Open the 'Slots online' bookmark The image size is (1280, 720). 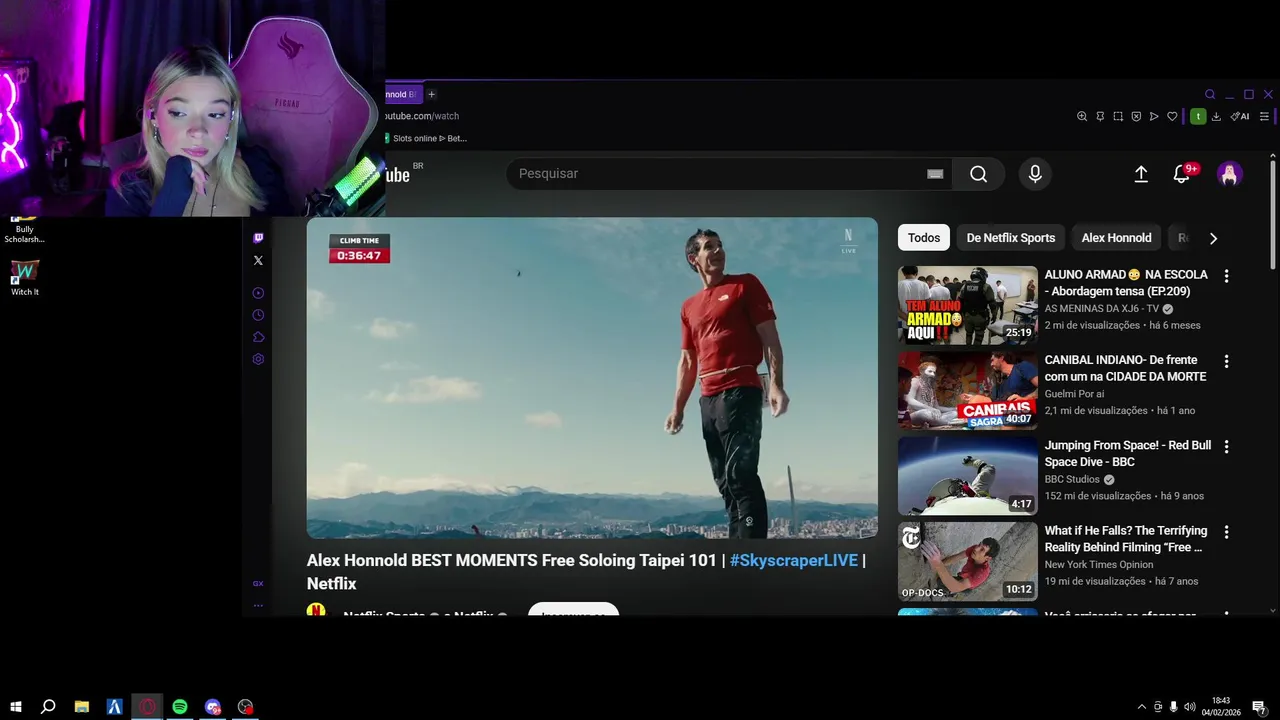point(425,138)
